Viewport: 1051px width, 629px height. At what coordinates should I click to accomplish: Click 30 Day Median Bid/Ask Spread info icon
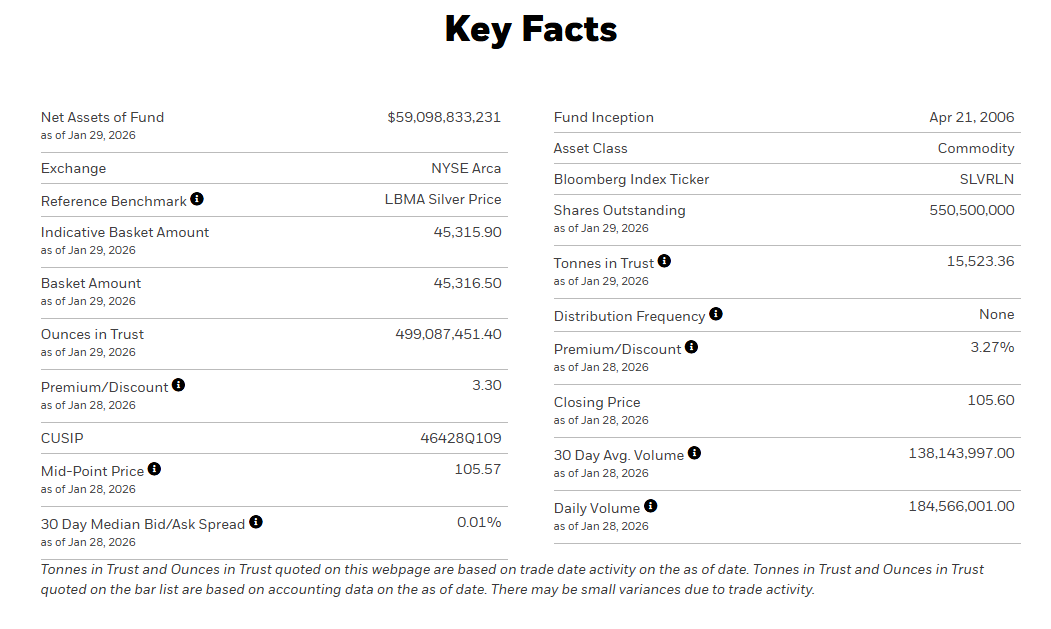pyautogui.click(x=256, y=522)
